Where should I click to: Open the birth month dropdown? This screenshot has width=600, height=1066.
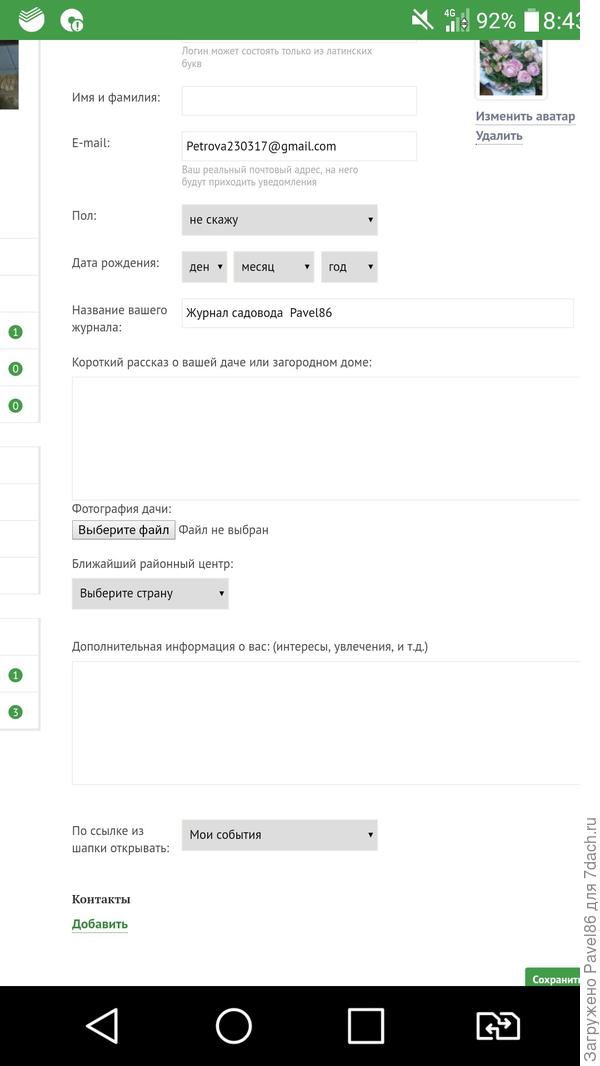click(x=273, y=267)
